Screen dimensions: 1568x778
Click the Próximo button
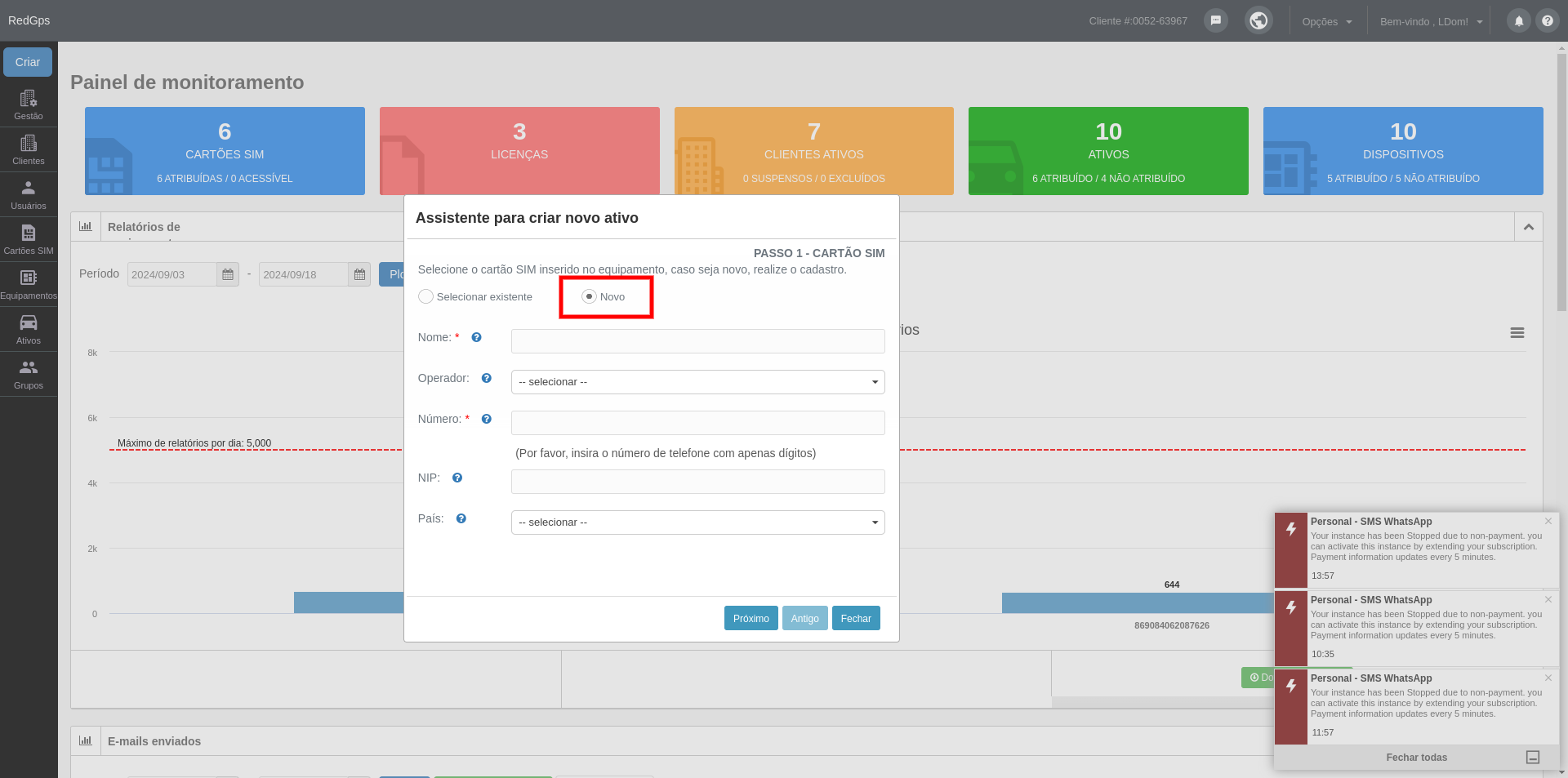[x=751, y=618]
